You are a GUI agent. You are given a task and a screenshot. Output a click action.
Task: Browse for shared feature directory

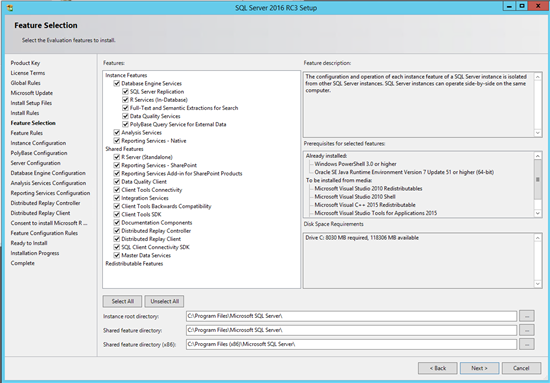527,330
